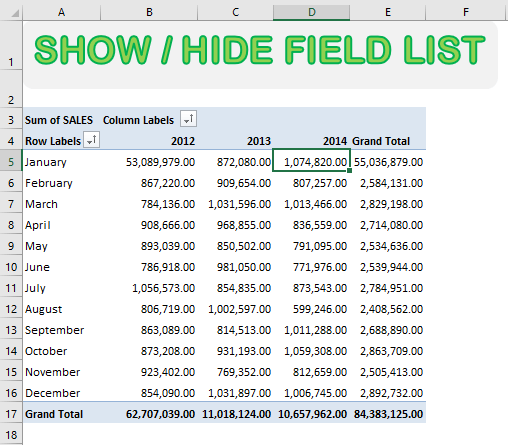Select column B header
The width and height of the screenshot is (508, 445).
pyautogui.click(x=149, y=12)
